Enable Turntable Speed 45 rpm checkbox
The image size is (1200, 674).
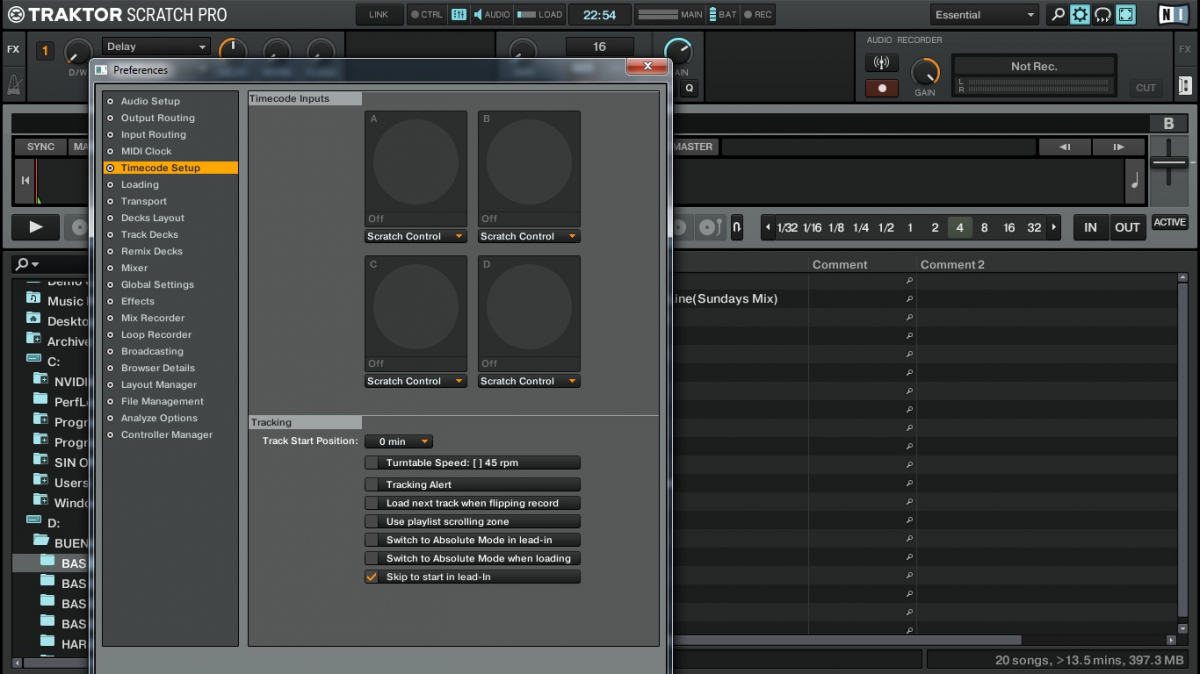point(372,463)
